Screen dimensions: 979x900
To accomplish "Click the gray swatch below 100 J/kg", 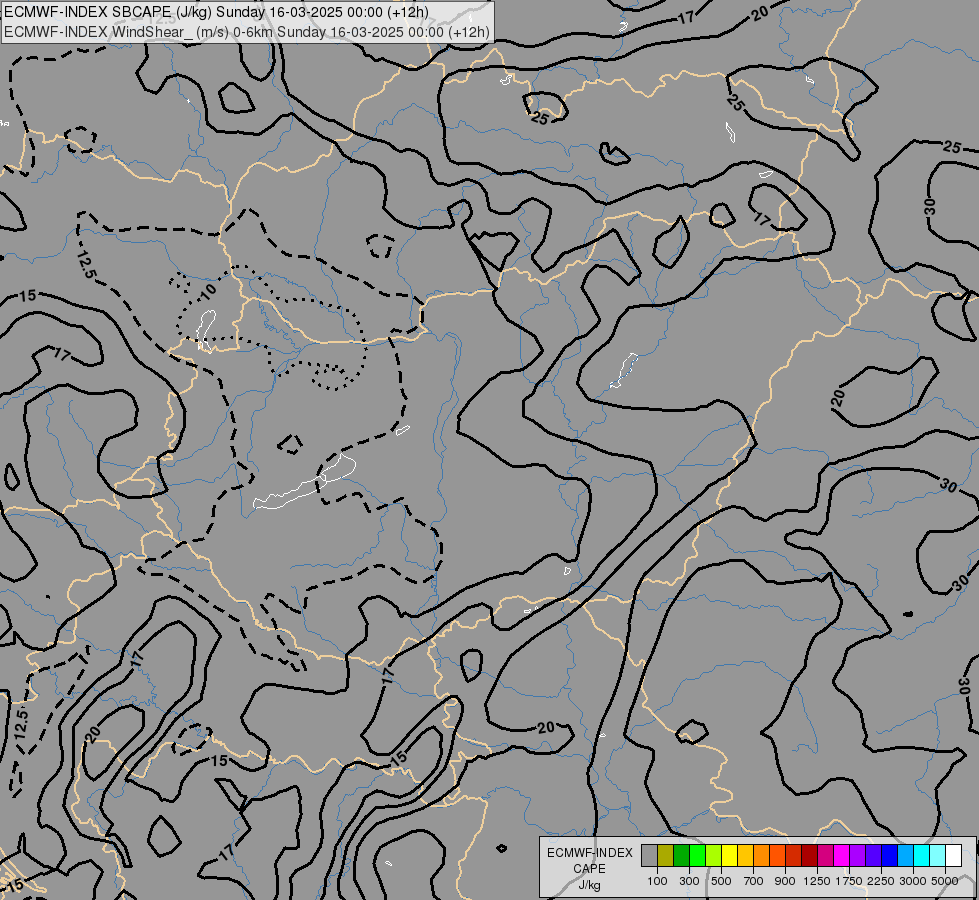I will click(x=649, y=856).
